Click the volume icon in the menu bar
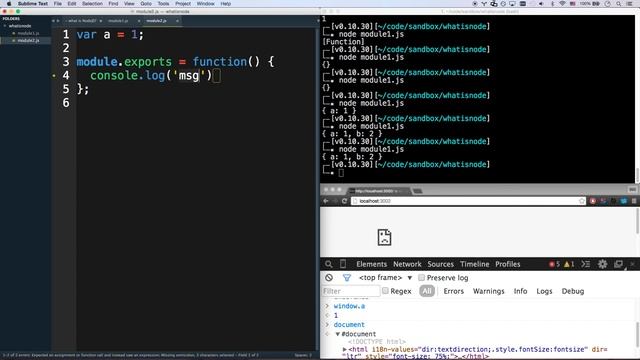This screenshot has height=360, width=640. 541,4
